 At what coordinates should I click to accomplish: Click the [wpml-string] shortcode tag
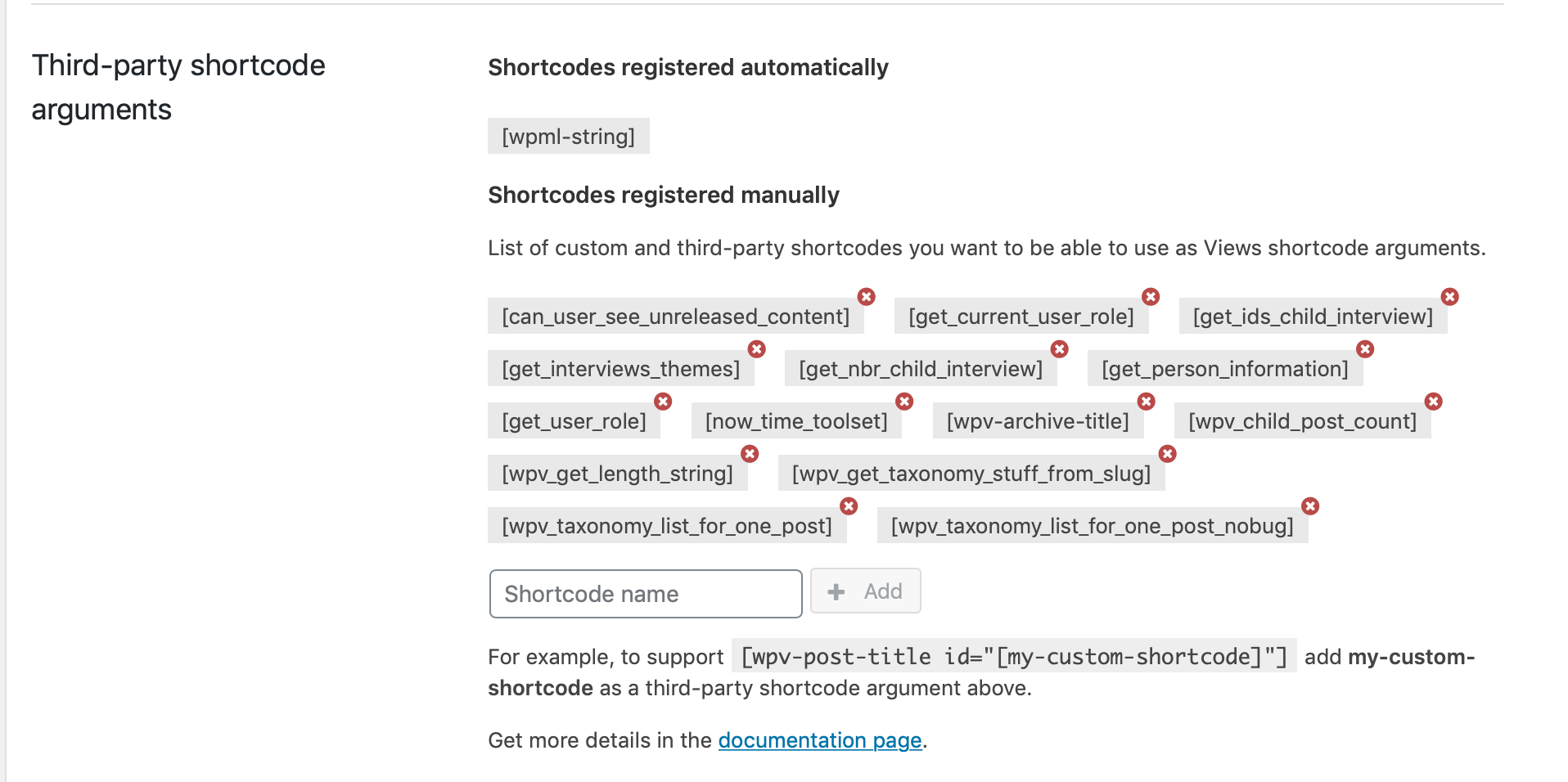coord(569,136)
